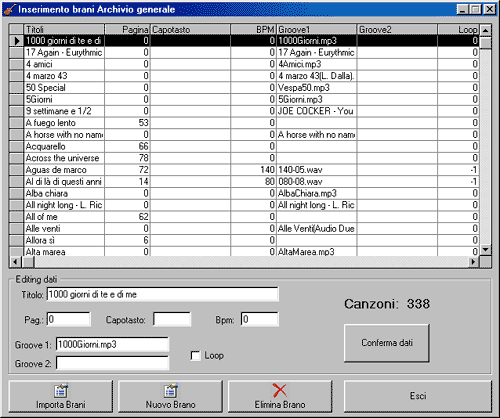Screen dimensions: 500x418
Task: Select row header of 'Alba chiara'
Action: point(16,193)
